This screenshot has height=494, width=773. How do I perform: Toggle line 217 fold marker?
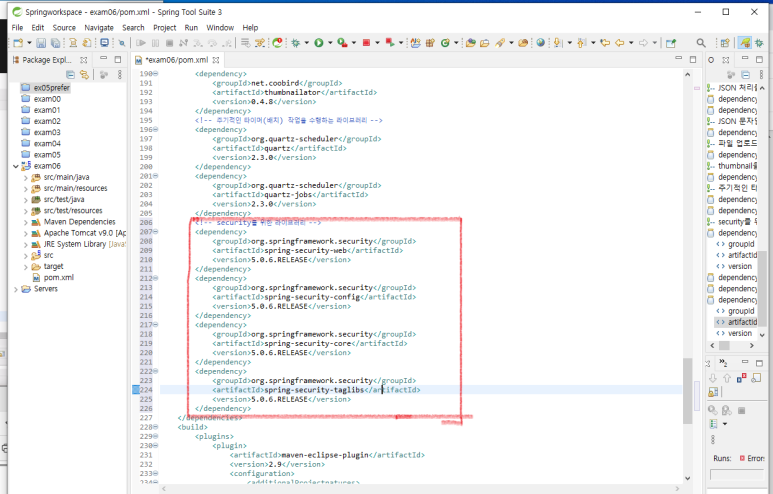pos(156,324)
